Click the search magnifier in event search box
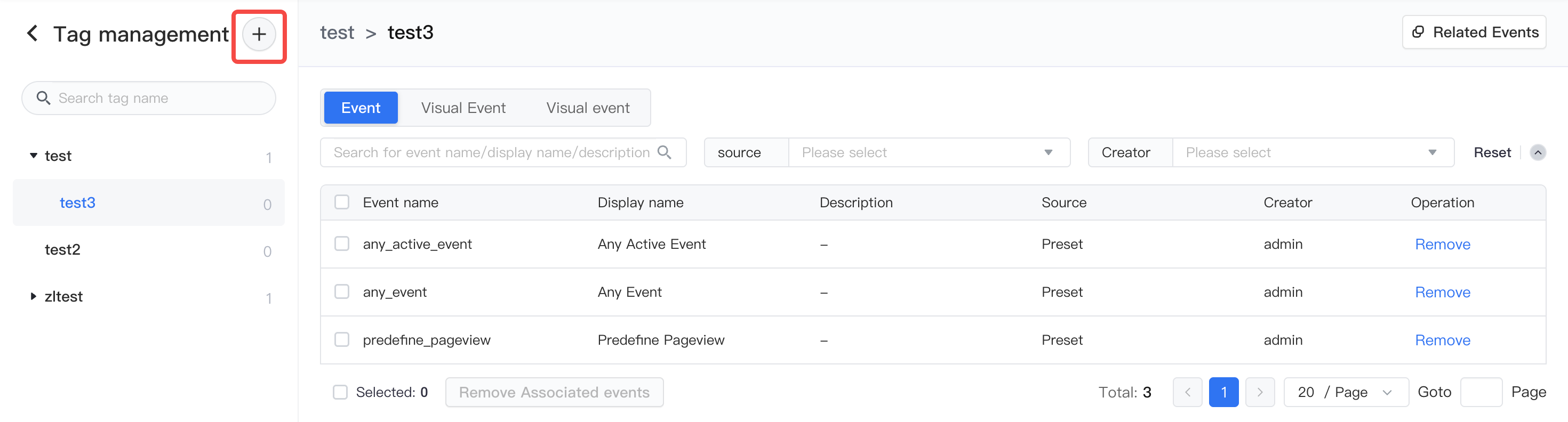The image size is (1568, 422). pos(665,152)
